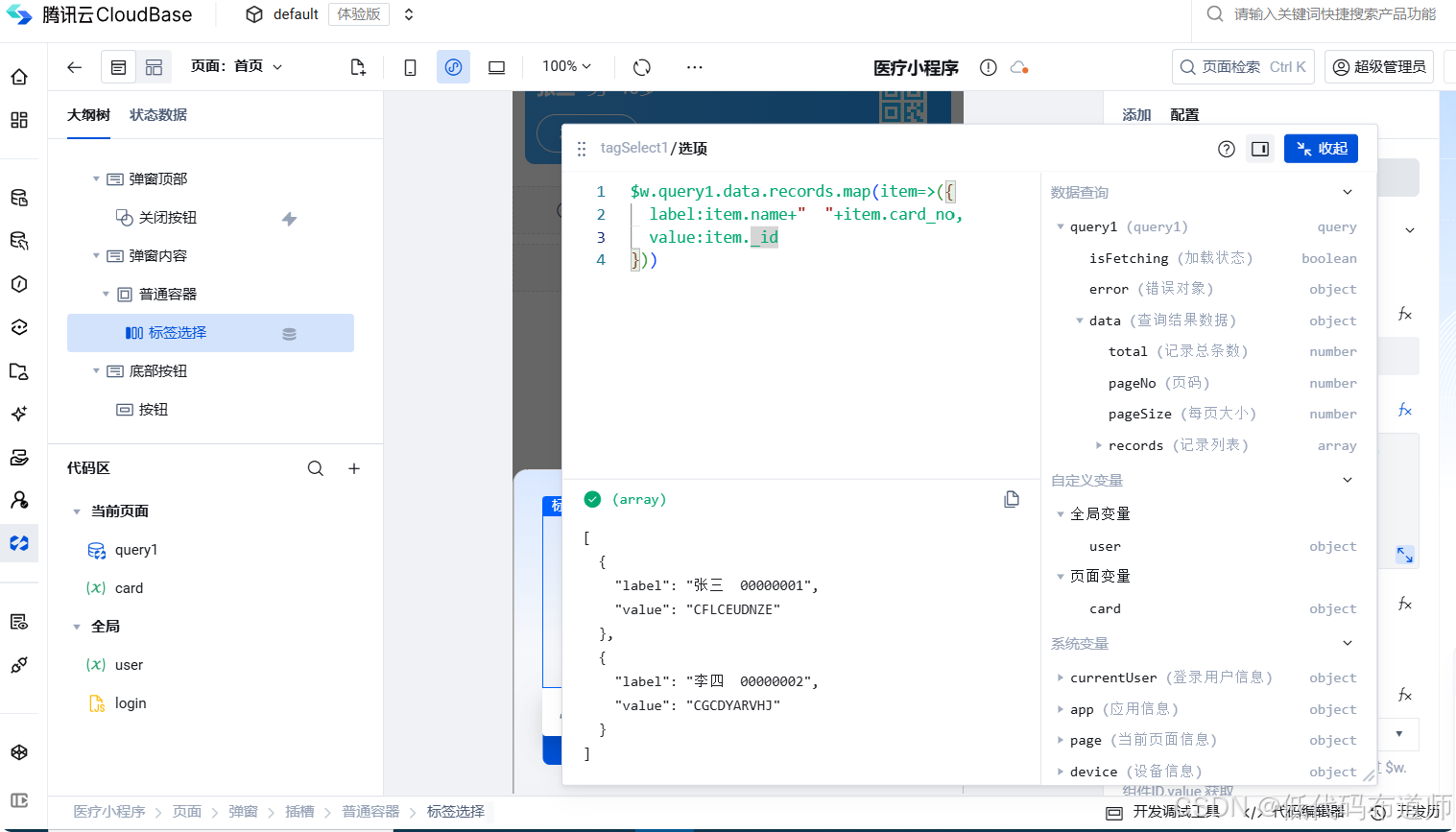Switch to the 大纲树 tab
Viewport: 1456px width, 832px height.
[88, 115]
